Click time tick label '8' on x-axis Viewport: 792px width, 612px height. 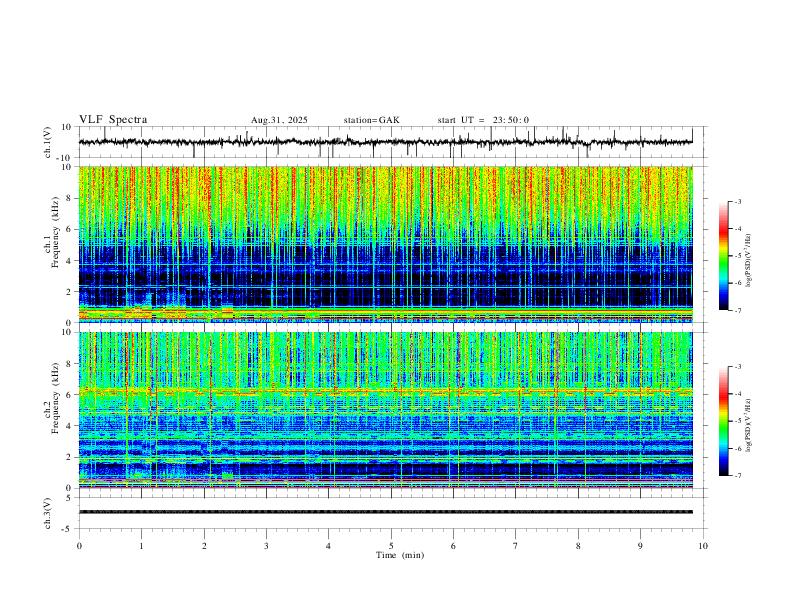578,546
